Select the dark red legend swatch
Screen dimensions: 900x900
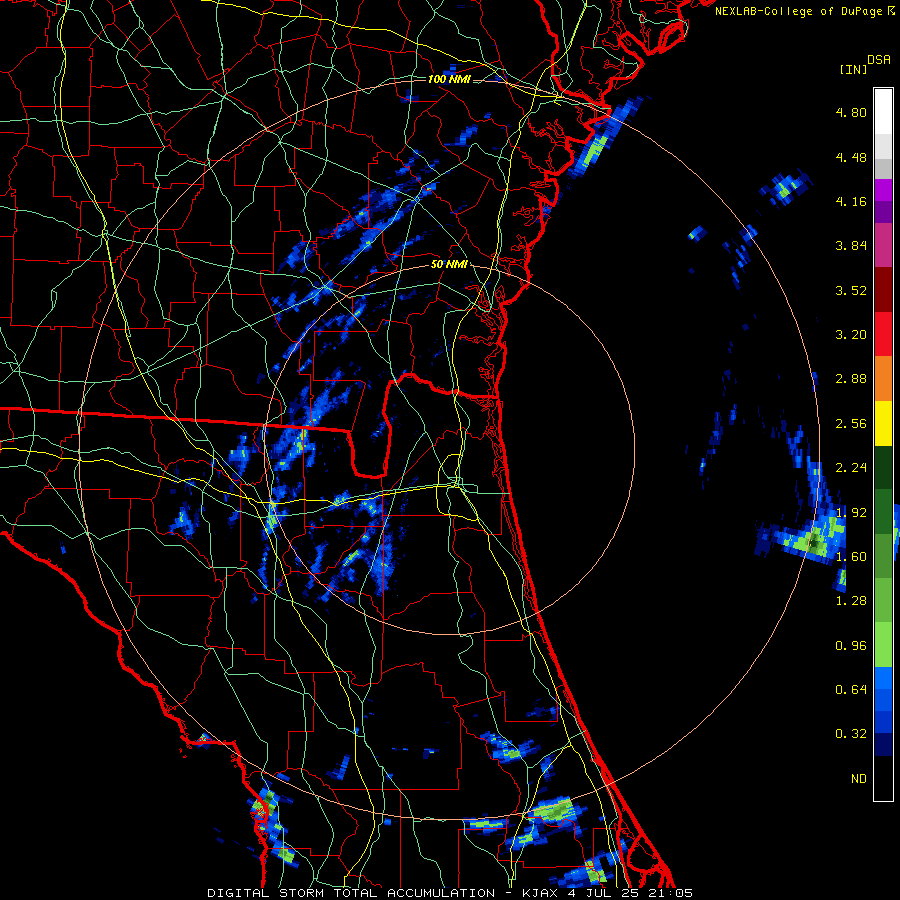click(x=883, y=290)
